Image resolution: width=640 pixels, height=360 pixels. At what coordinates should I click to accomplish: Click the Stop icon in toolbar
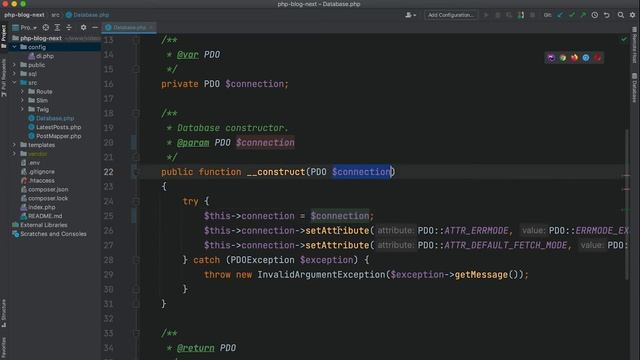[532, 15]
